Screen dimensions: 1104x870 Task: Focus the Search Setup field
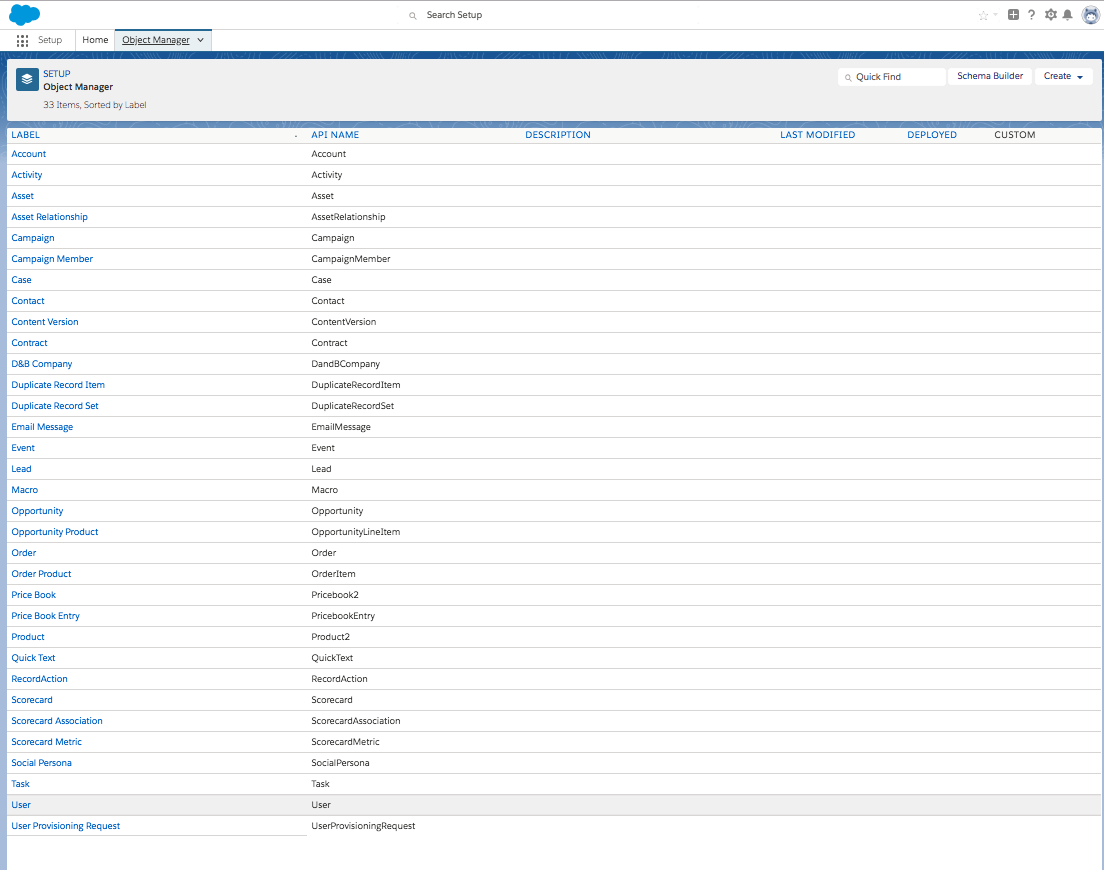[549, 15]
